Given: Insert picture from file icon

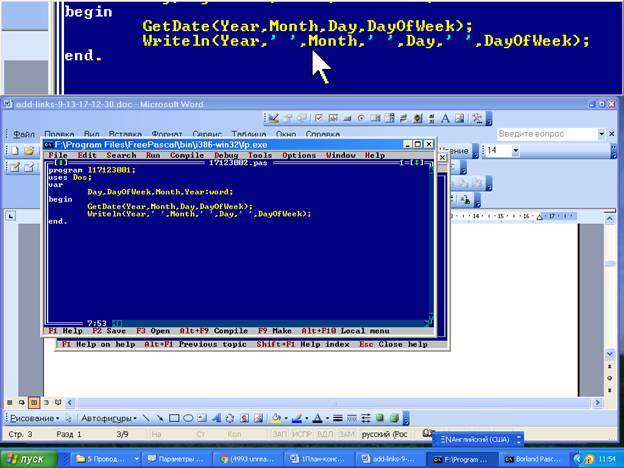Looking at the screenshot, I should click(x=258, y=418).
